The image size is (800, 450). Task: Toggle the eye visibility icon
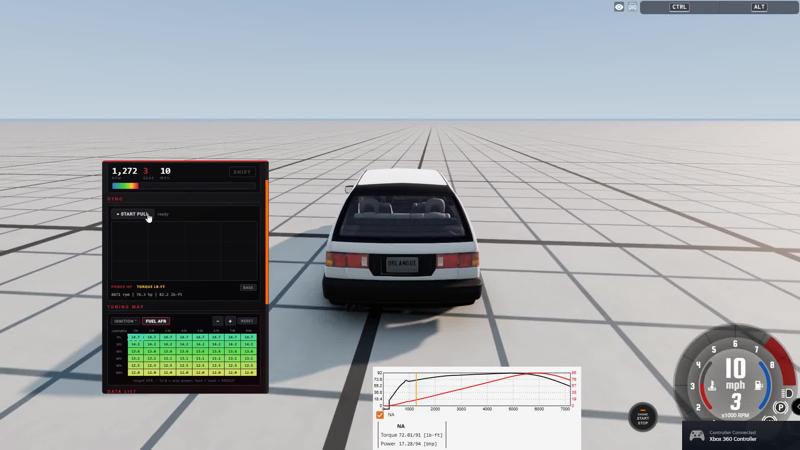tap(619, 7)
